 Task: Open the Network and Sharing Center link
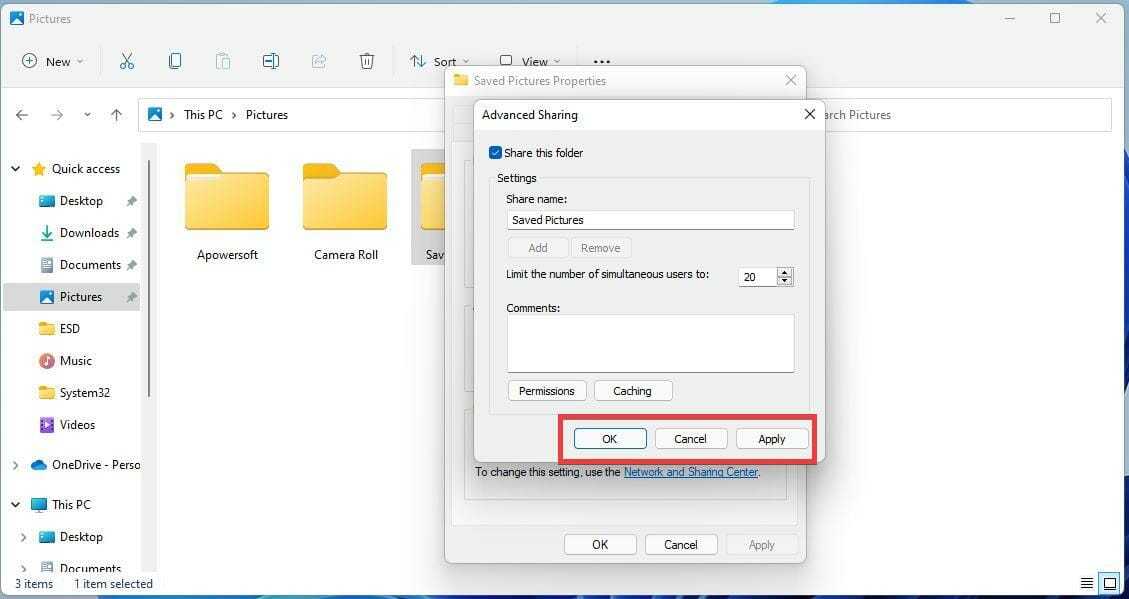690,472
